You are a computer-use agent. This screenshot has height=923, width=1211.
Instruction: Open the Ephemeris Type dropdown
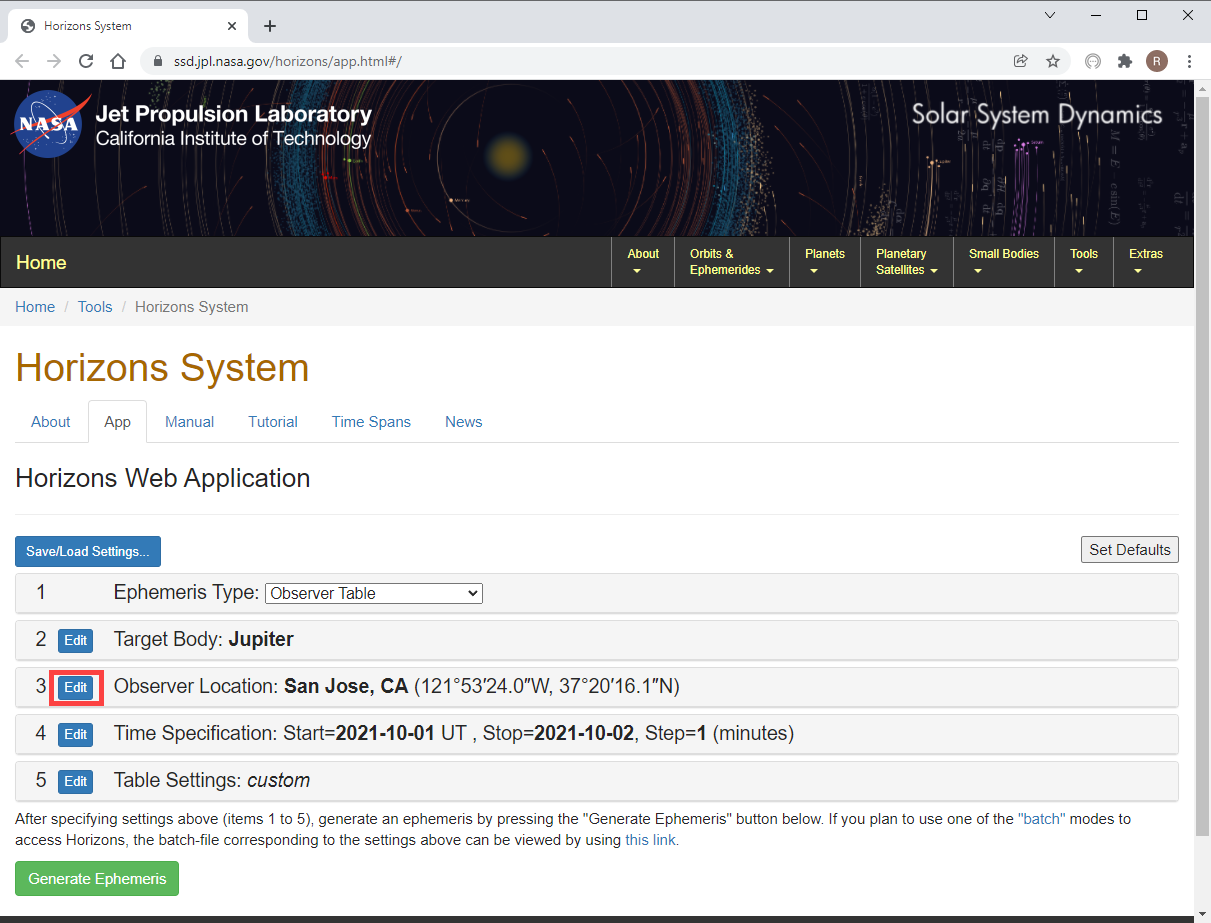[x=374, y=593]
